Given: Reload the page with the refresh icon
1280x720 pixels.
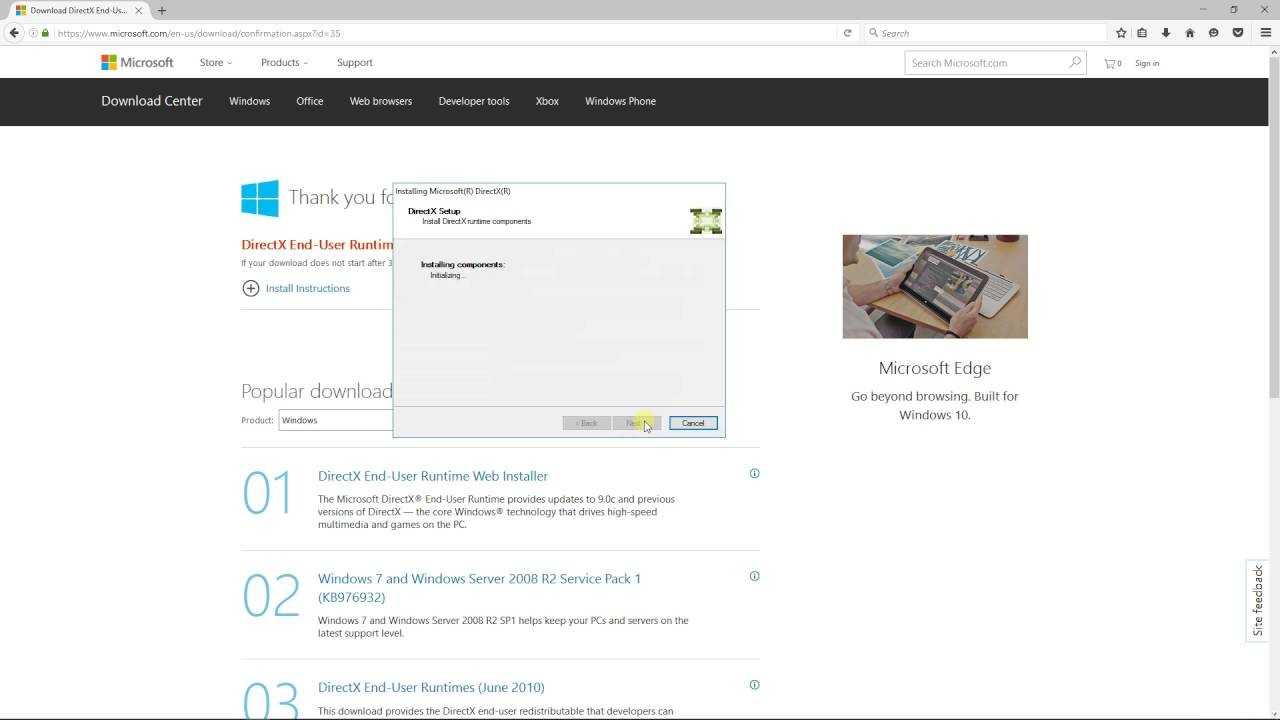Looking at the screenshot, I should pos(847,33).
